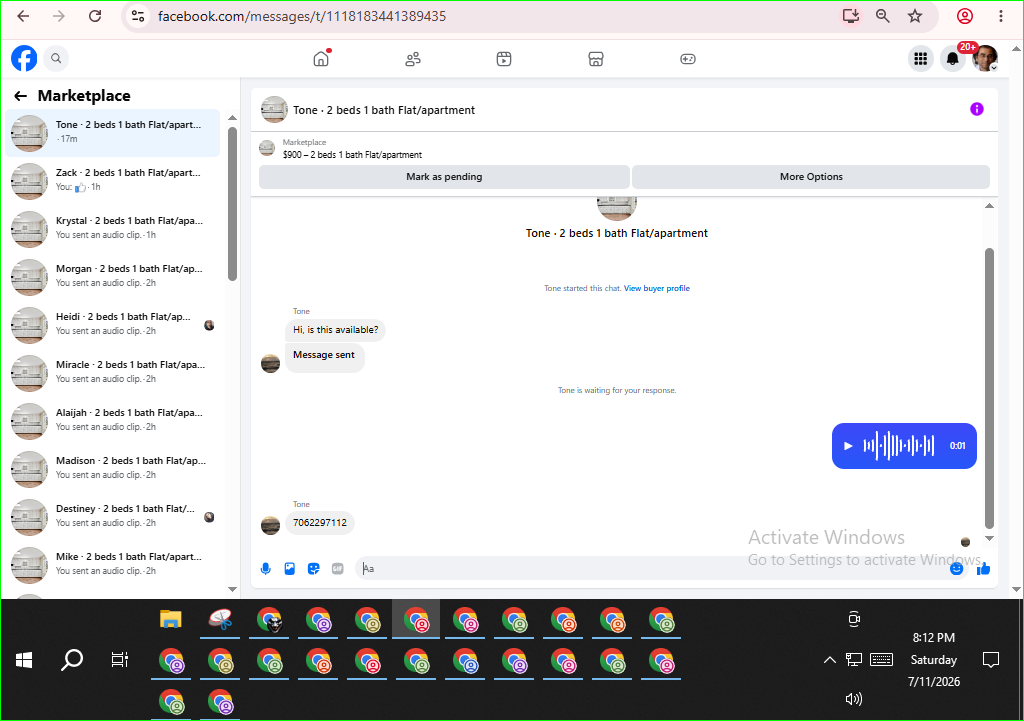Screen dimensions: 1024x721
Task: Open the Zack conversation
Action: 113,181
